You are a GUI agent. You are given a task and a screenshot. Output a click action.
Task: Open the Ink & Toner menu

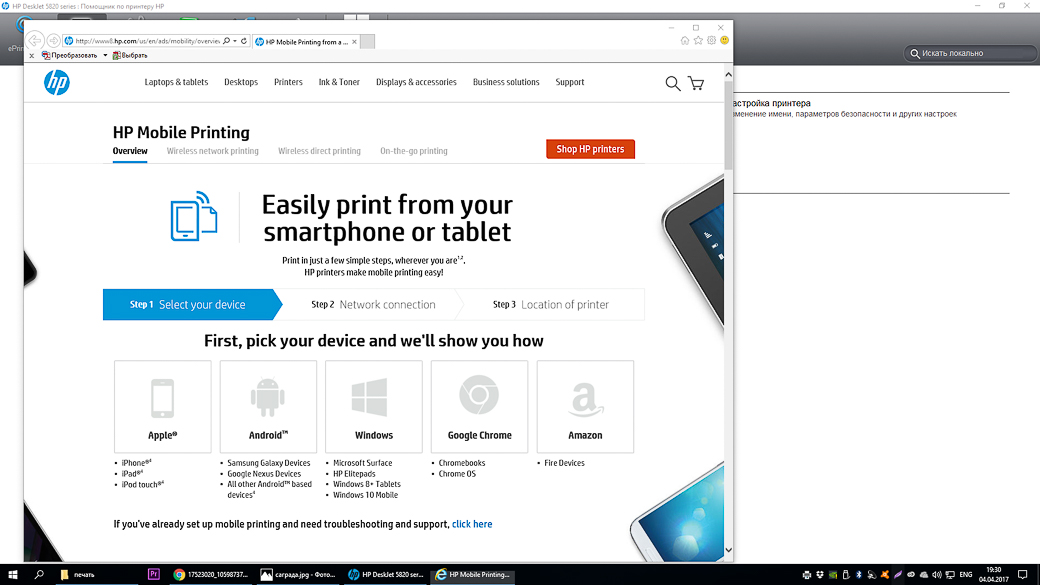click(x=339, y=82)
